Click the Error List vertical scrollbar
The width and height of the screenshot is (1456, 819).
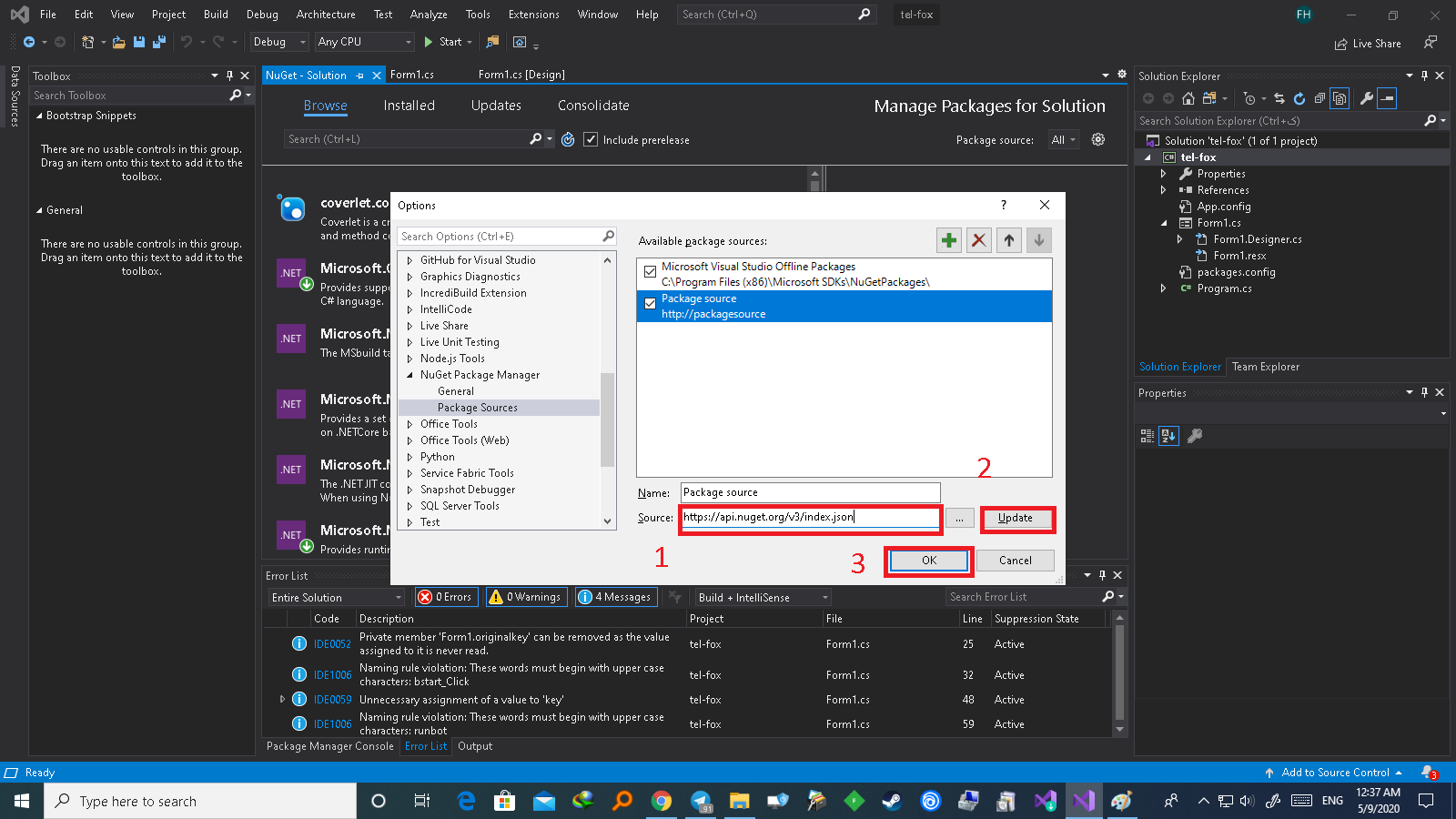pos(1119,673)
